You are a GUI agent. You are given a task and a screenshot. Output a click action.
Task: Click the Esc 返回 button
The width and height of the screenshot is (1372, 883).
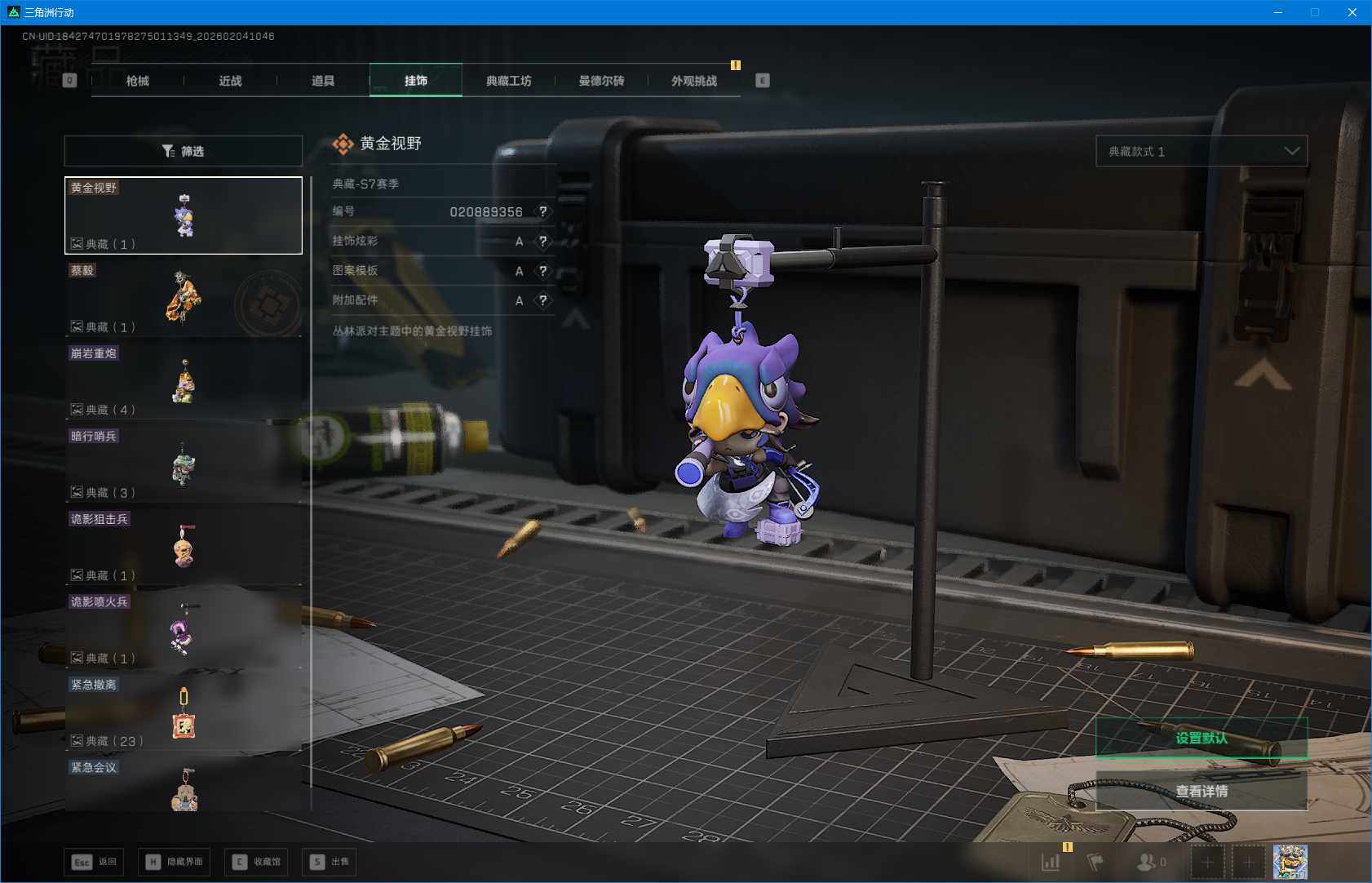pos(94,862)
